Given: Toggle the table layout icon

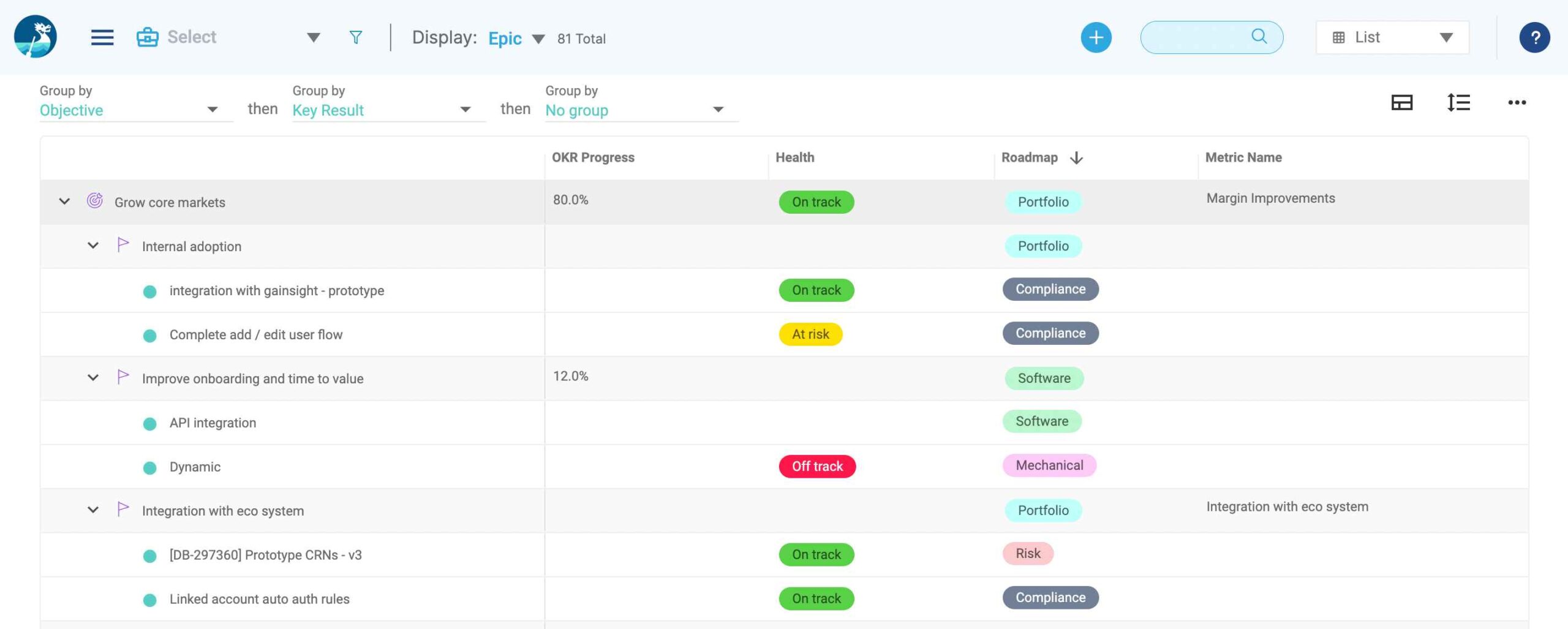Looking at the screenshot, I should click(1402, 102).
